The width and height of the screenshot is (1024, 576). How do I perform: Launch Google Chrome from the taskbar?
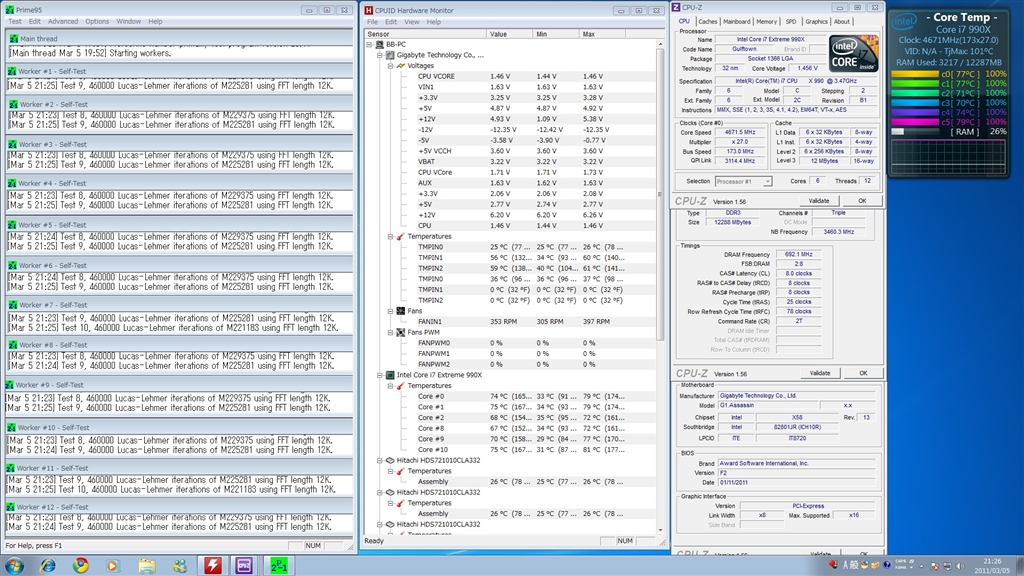pyautogui.click(x=81, y=565)
